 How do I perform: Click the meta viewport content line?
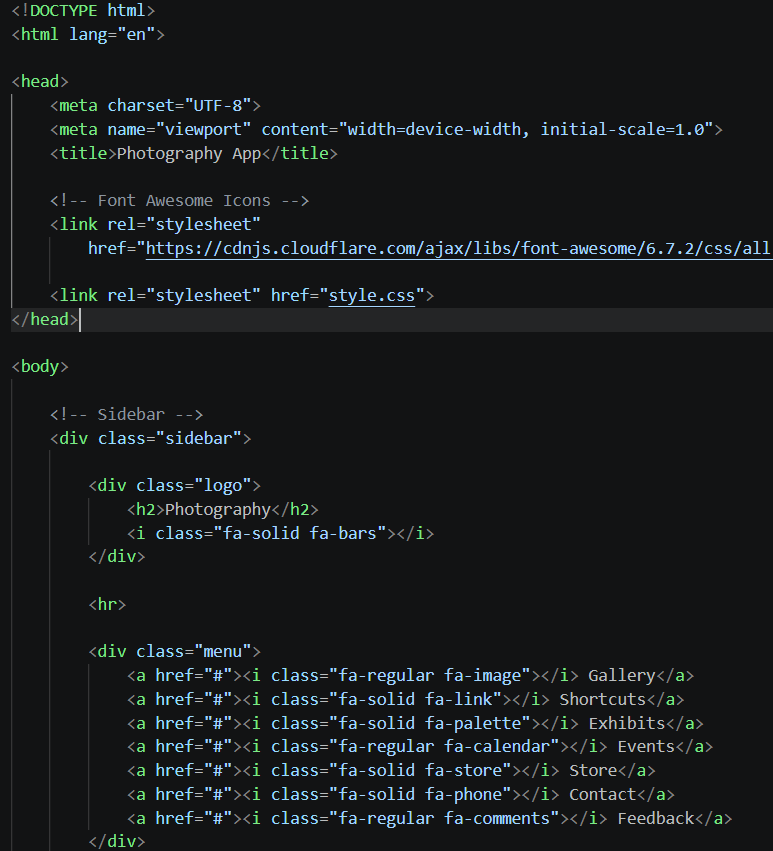pos(386,129)
